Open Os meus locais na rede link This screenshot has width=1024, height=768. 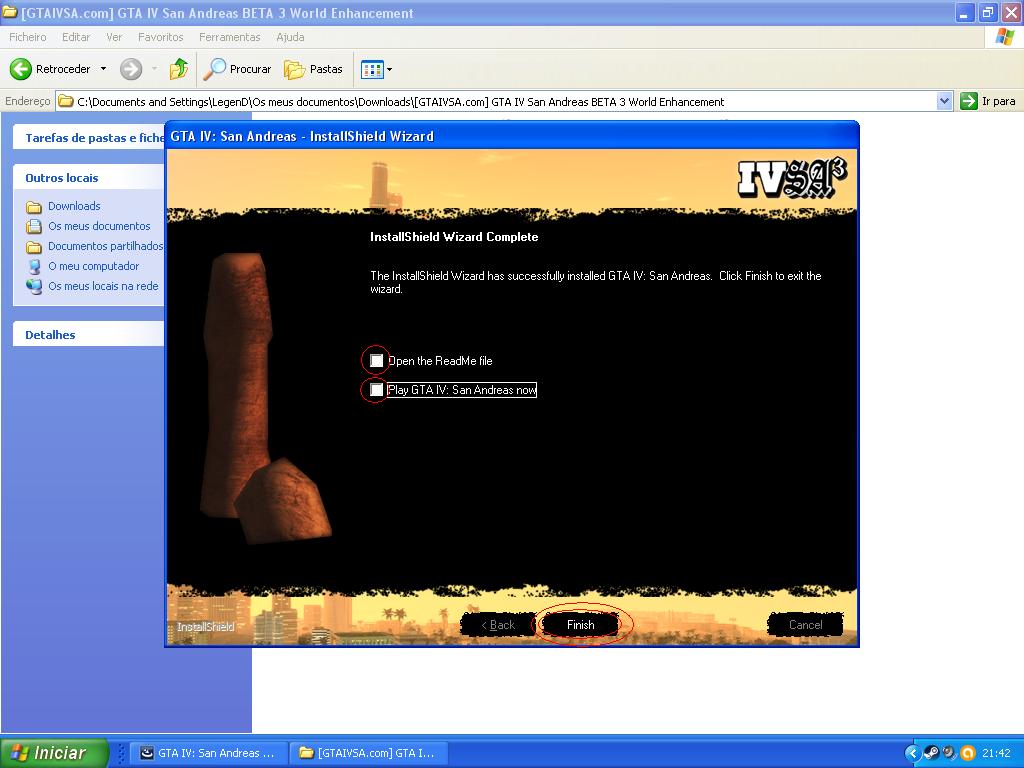point(103,286)
